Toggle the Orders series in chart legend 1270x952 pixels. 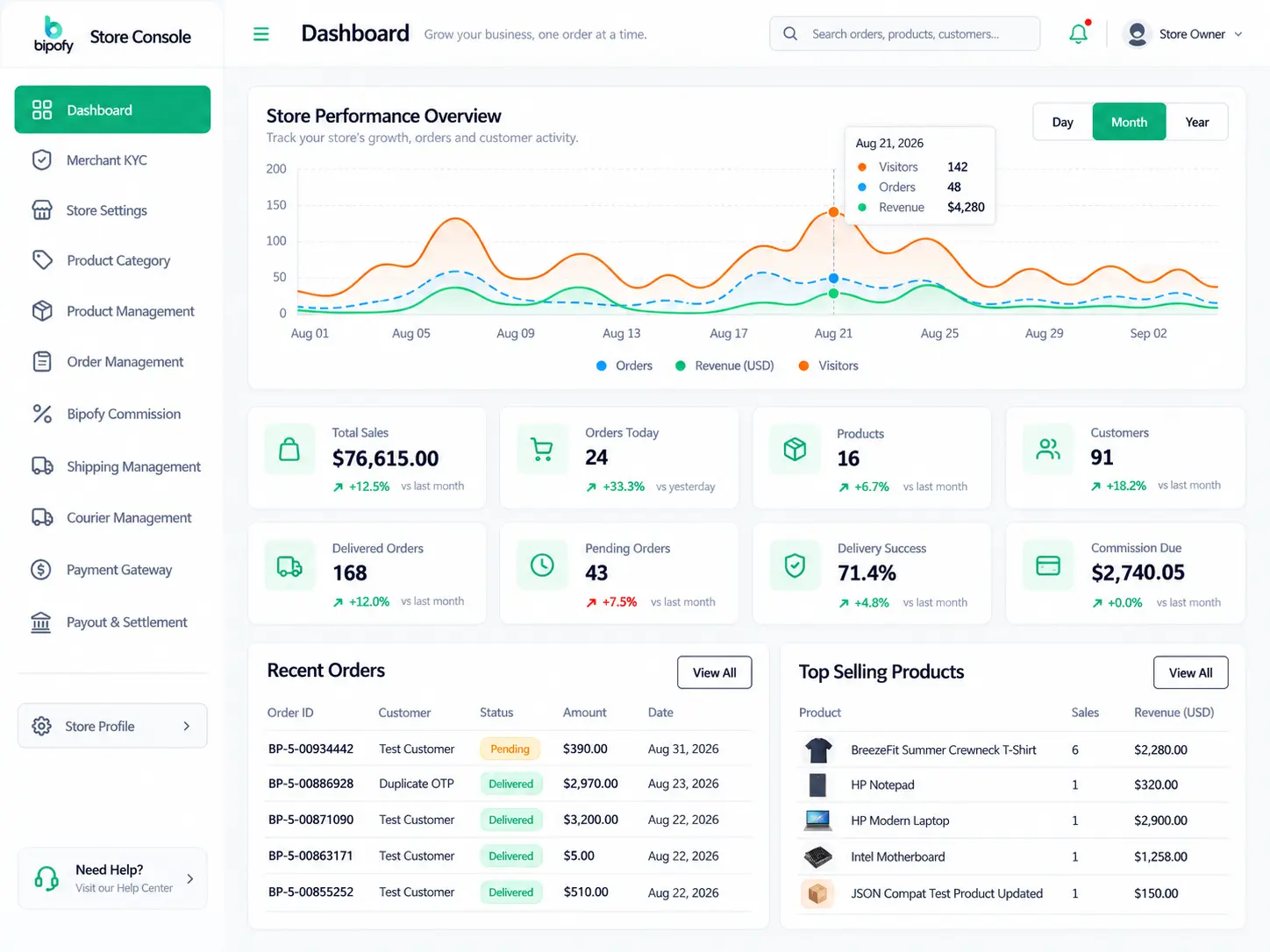click(x=624, y=366)
